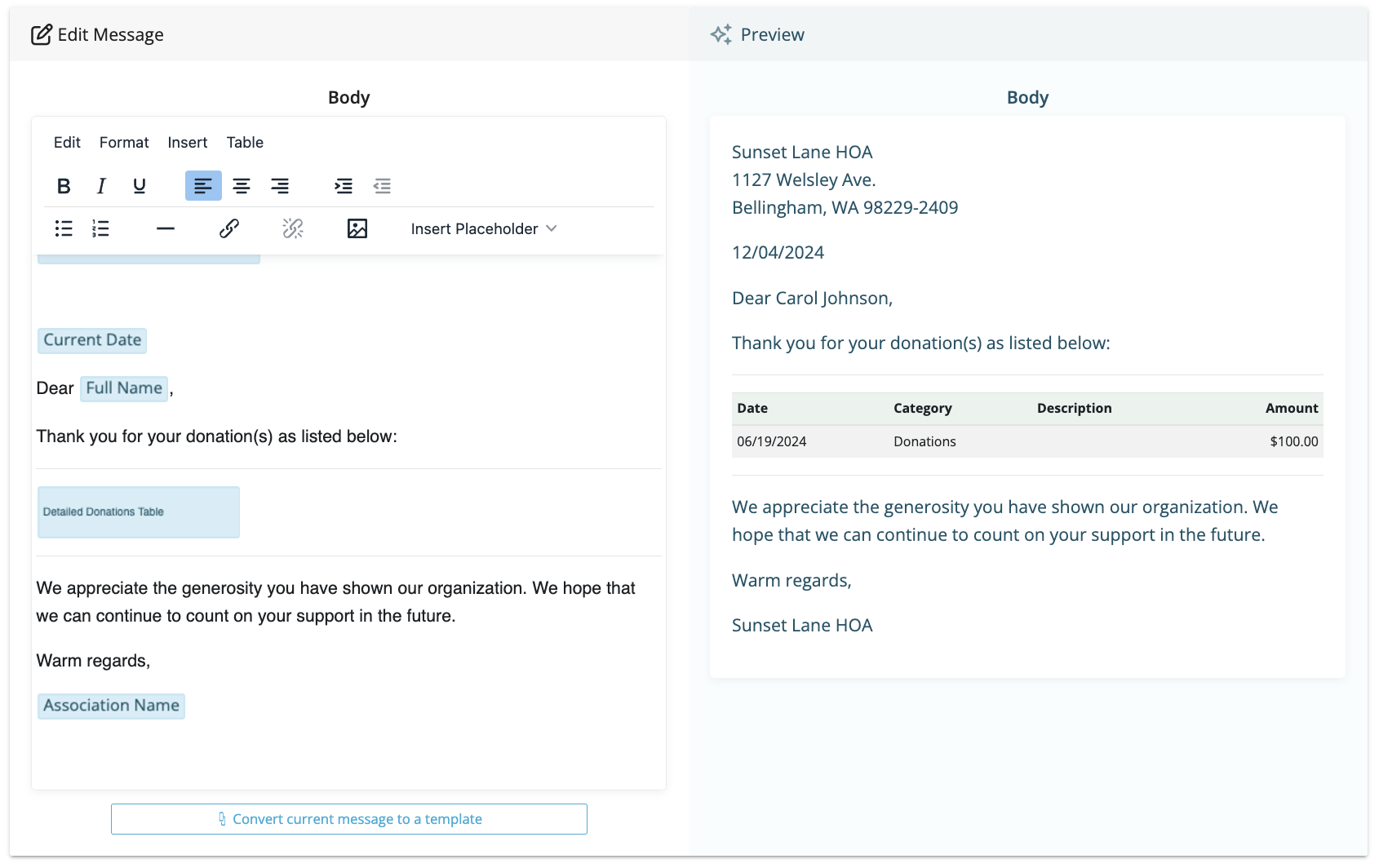The image size is (1379, 868).
Task: Select the Detailed Donations Table placeholder
Action: [139, 512]
